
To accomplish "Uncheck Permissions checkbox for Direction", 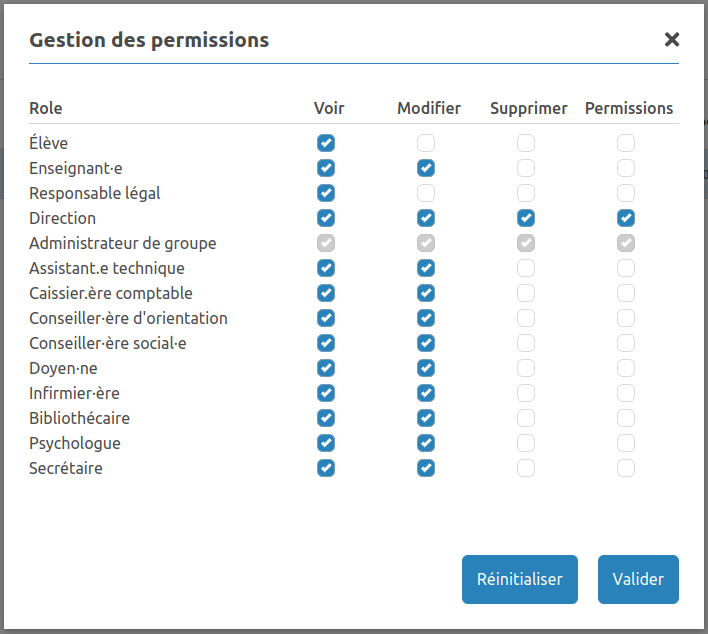I will point(626,218).
